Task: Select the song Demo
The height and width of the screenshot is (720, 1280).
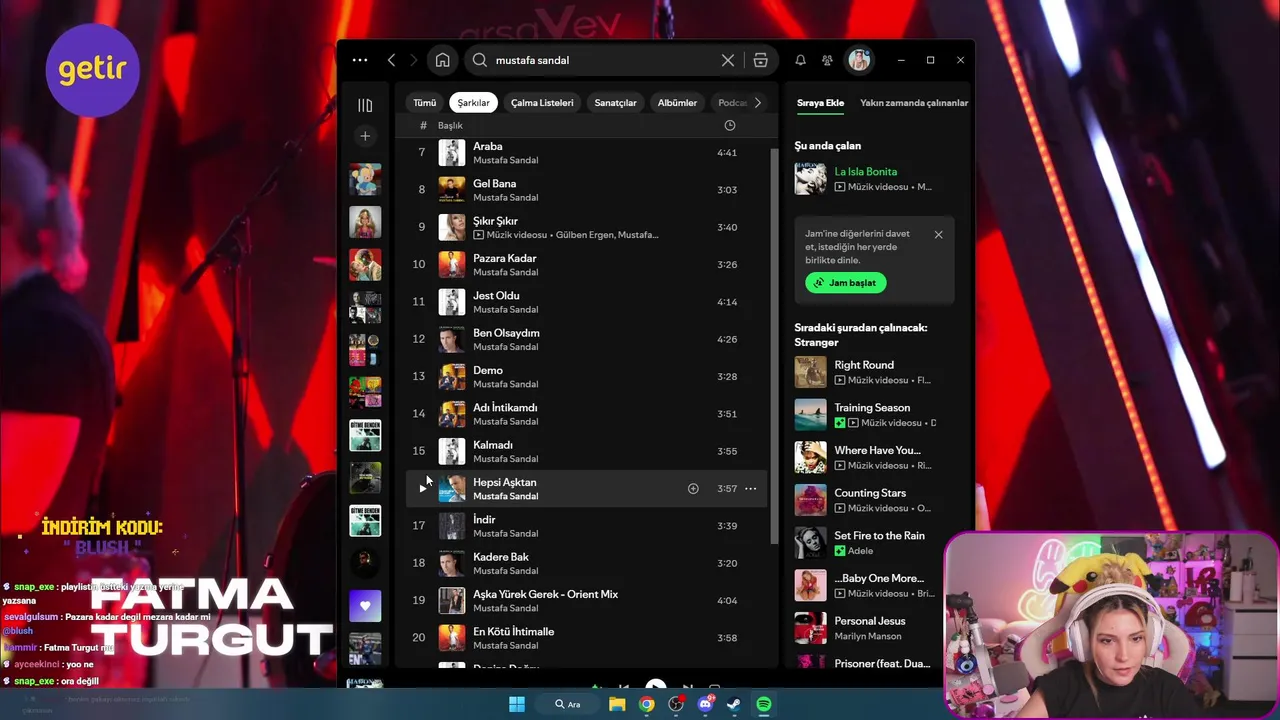Action: click(586, 377)
